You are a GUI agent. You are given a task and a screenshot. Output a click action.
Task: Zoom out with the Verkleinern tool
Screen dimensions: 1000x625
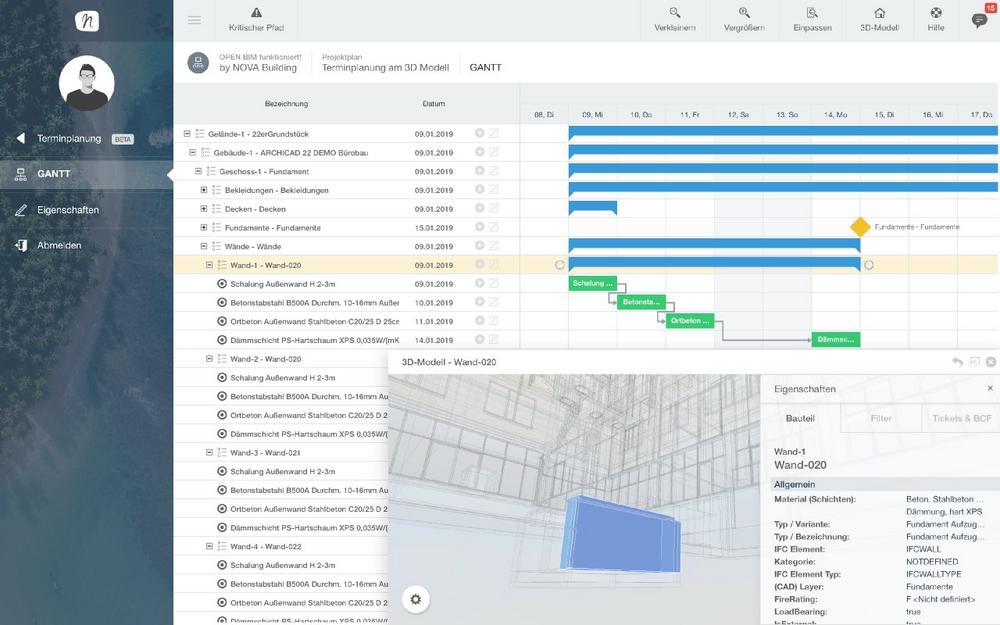coord(675,13)
